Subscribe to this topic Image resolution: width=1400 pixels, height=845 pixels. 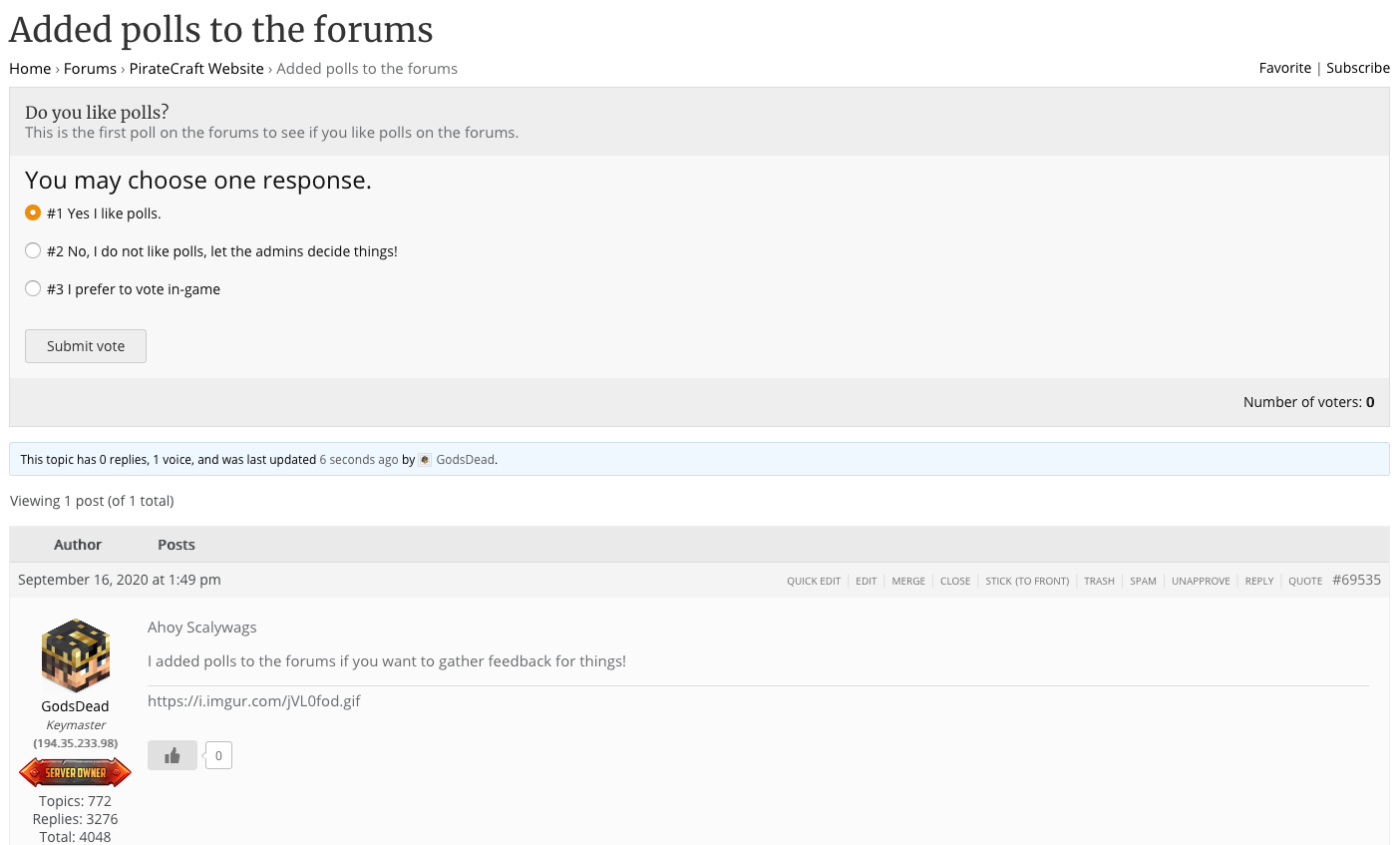pyautogui.click(x=1357, y=68)
